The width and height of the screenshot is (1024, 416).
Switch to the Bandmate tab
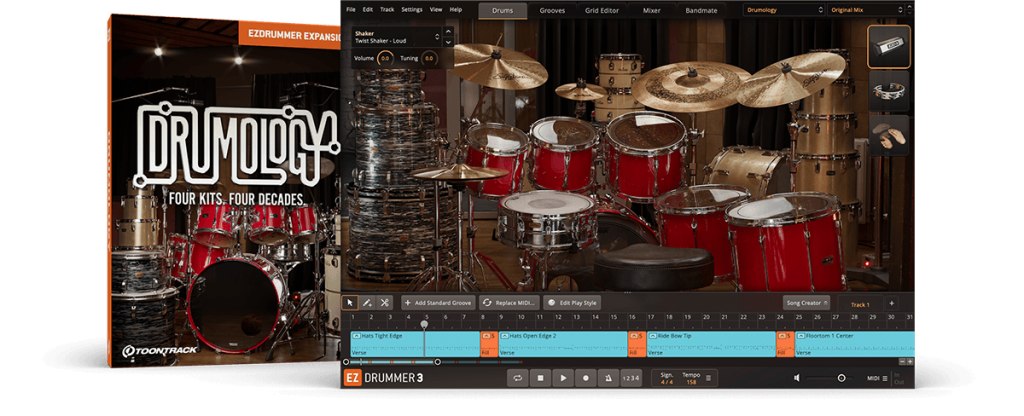click(701, 10)
